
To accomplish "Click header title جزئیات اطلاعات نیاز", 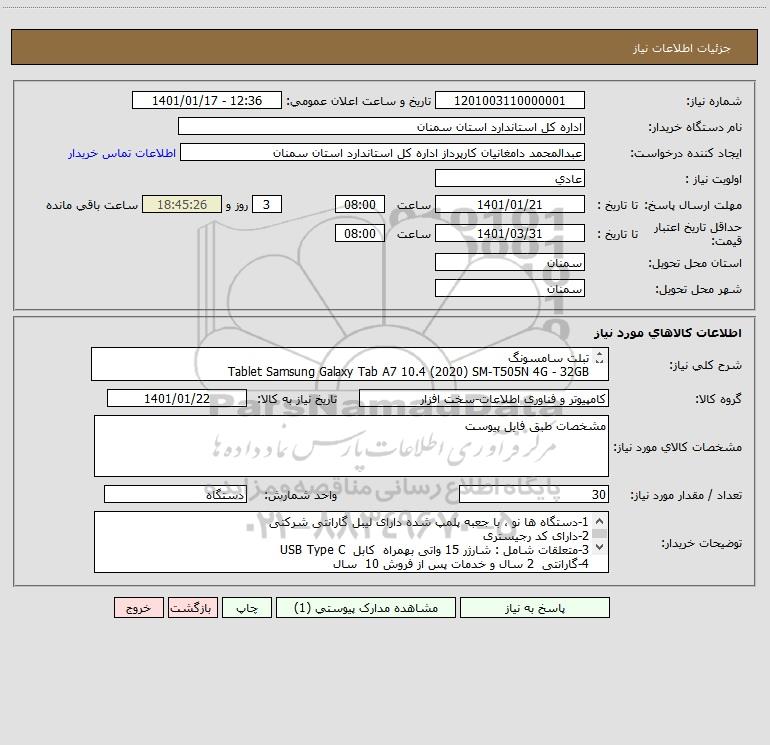I will click(682, 48).
